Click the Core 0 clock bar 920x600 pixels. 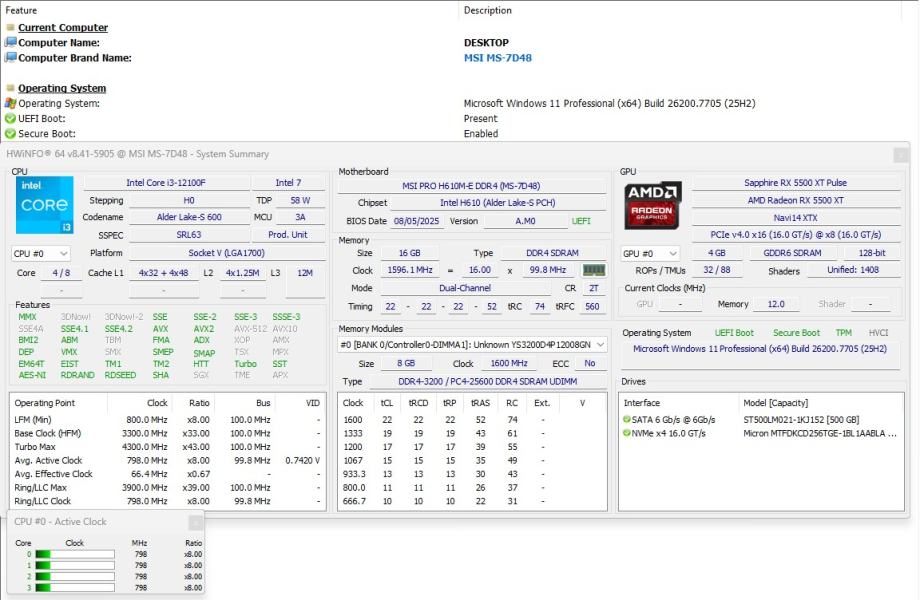(75, 554)
